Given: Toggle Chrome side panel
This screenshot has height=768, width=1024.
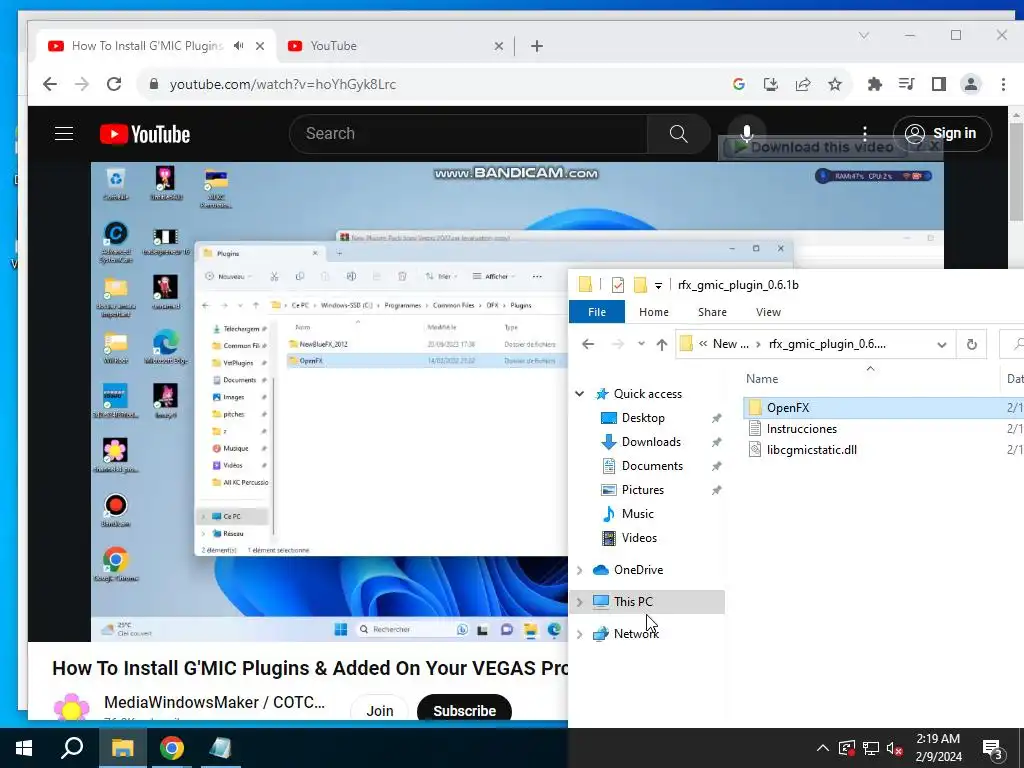Looking at the screenshot, I should coord(939,84).
